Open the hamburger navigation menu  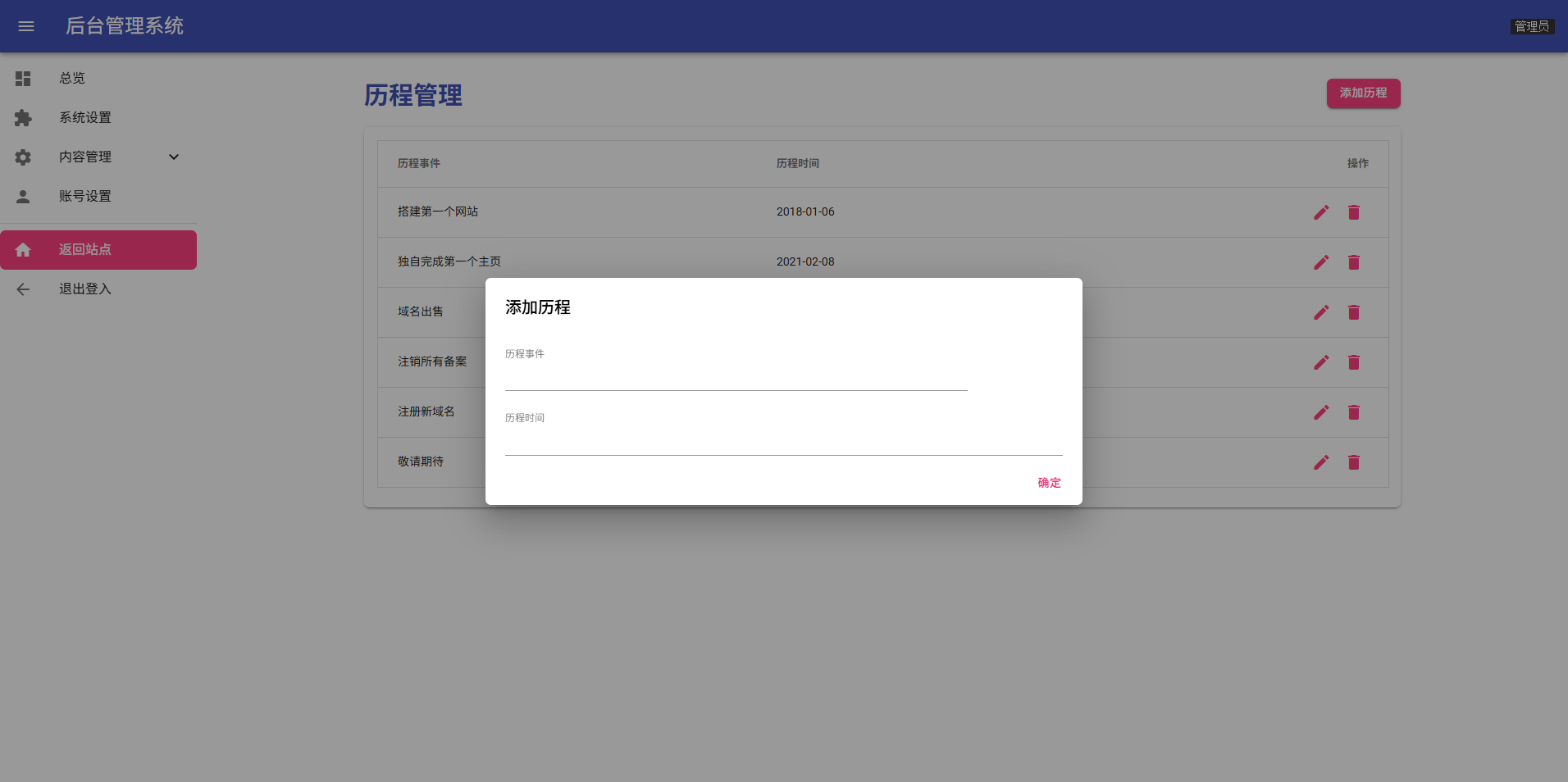[25, 26]
